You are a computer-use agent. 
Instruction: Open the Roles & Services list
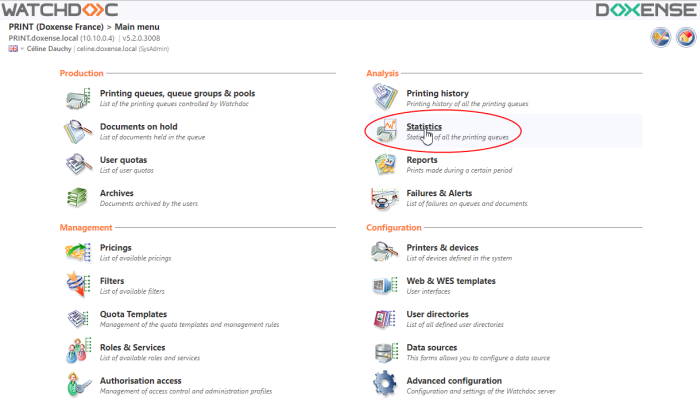click(132, 347)
